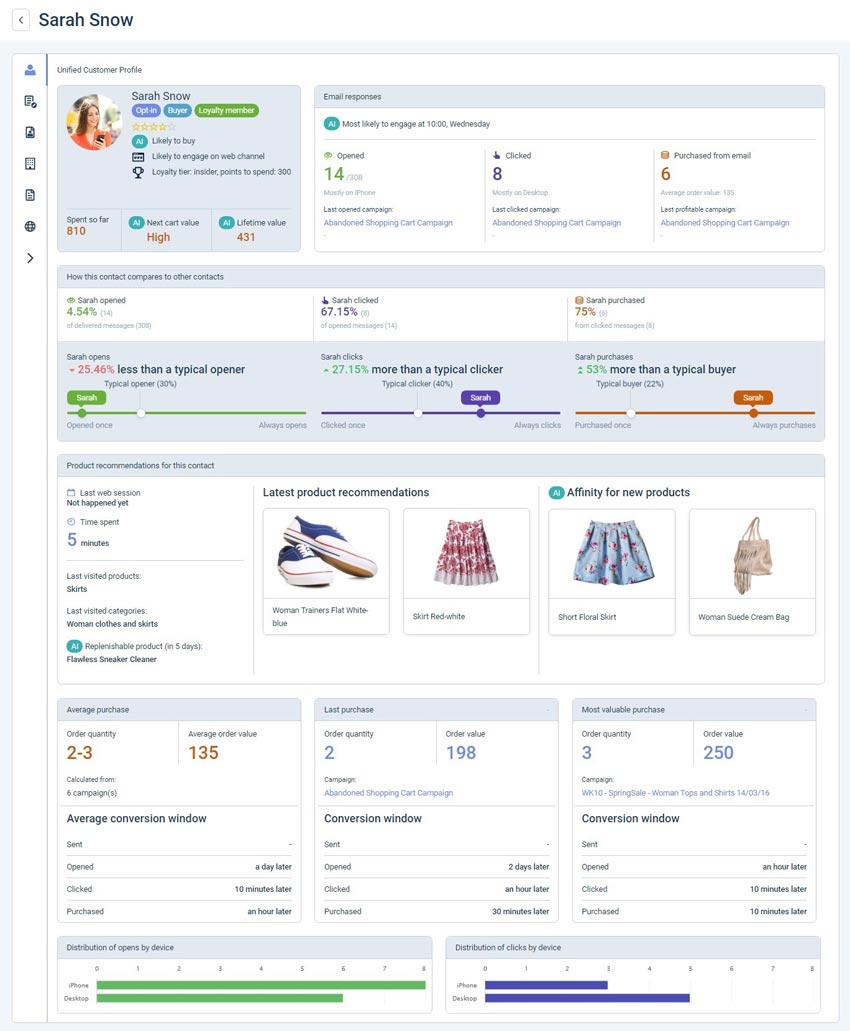
Task: Click Sarah Snow's profile photo
Action: click(x=94, y=122)
